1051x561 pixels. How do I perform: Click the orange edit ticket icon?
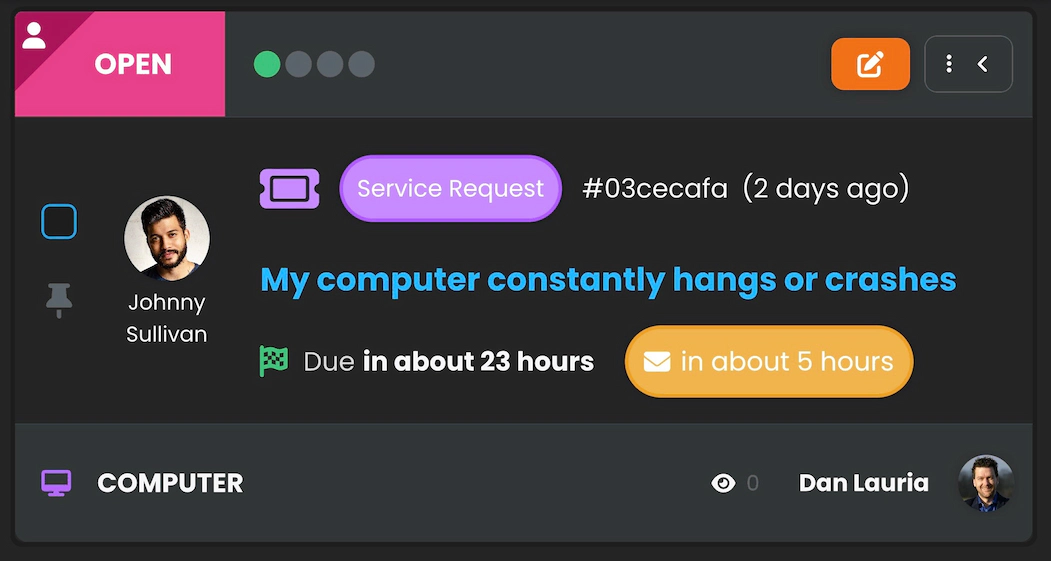870,65
